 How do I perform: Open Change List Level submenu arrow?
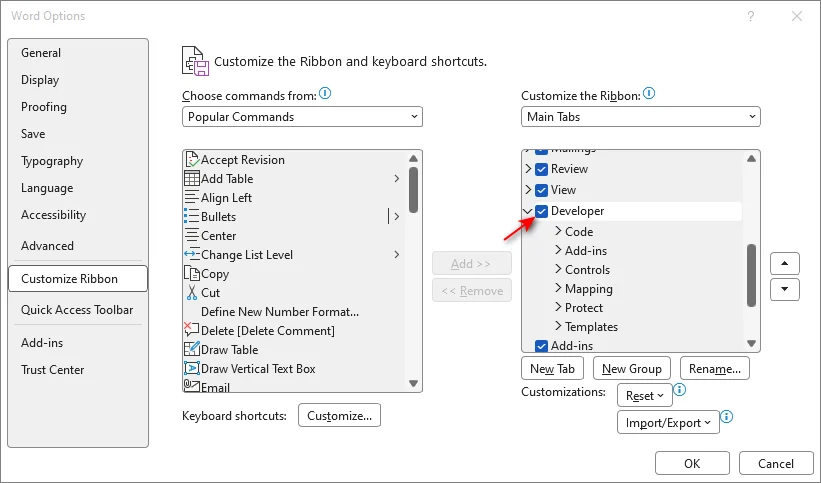pyautogui.click(x=397, y=255)
